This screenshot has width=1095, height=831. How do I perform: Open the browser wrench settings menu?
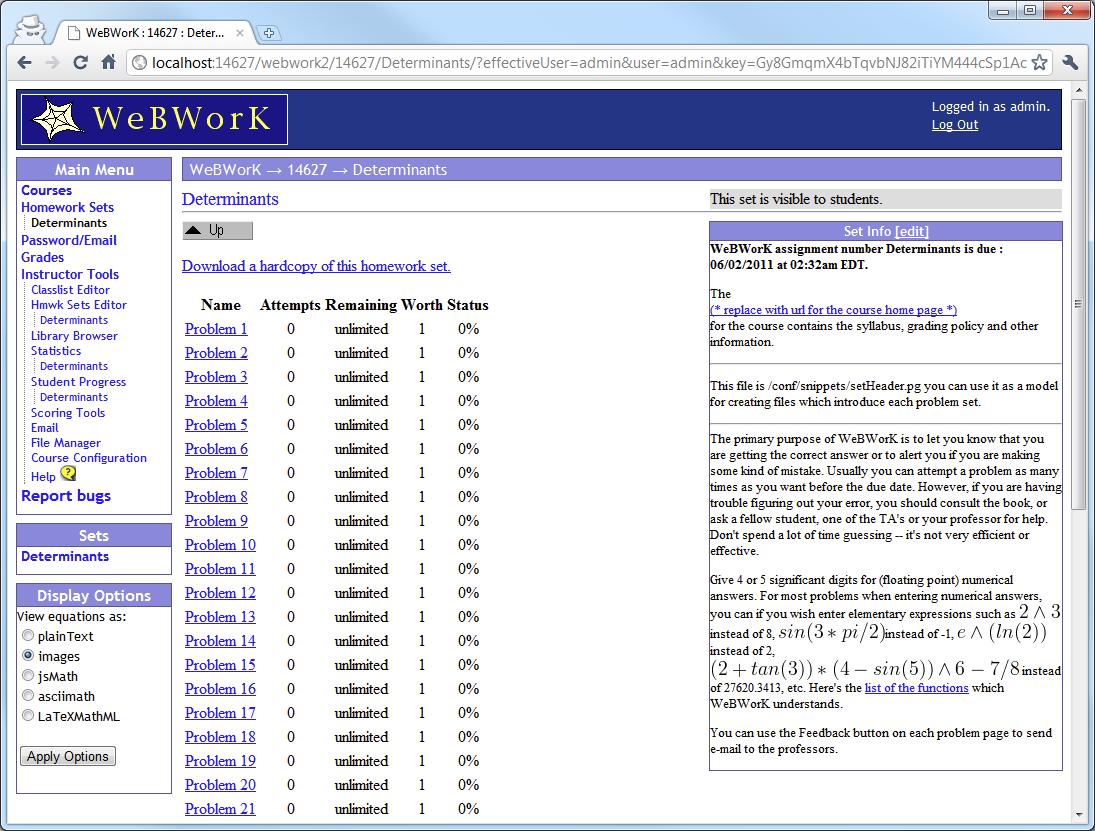(x=1070, y=63)
